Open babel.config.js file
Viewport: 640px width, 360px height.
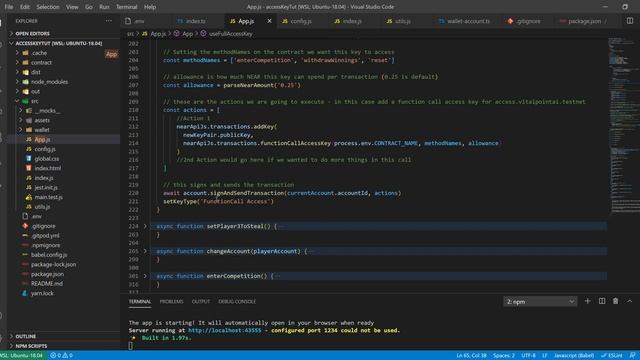[49, 255]
